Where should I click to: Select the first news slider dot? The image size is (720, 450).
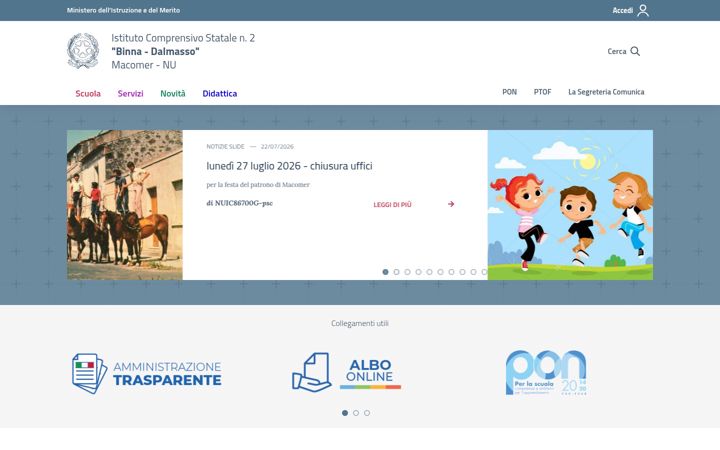coord(385,272)
